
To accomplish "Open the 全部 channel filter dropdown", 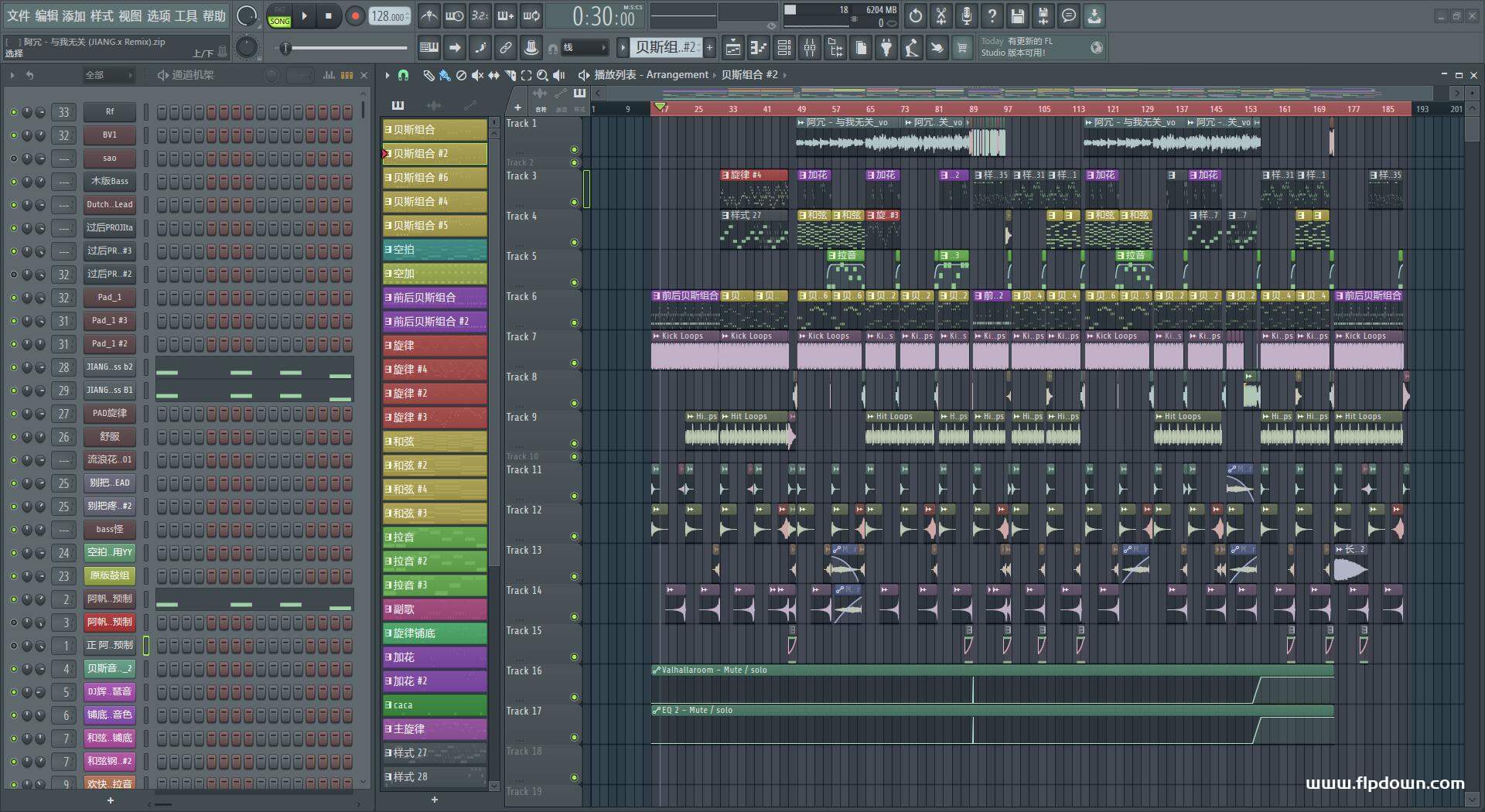I will 108,75.
